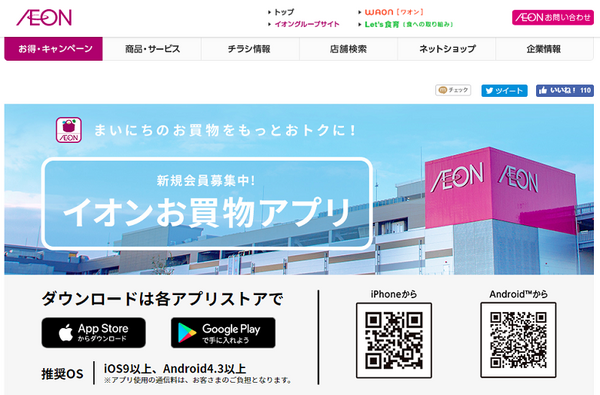
Task: Click the AEON お問い合わせ button
Action: (x=553, y=17)
